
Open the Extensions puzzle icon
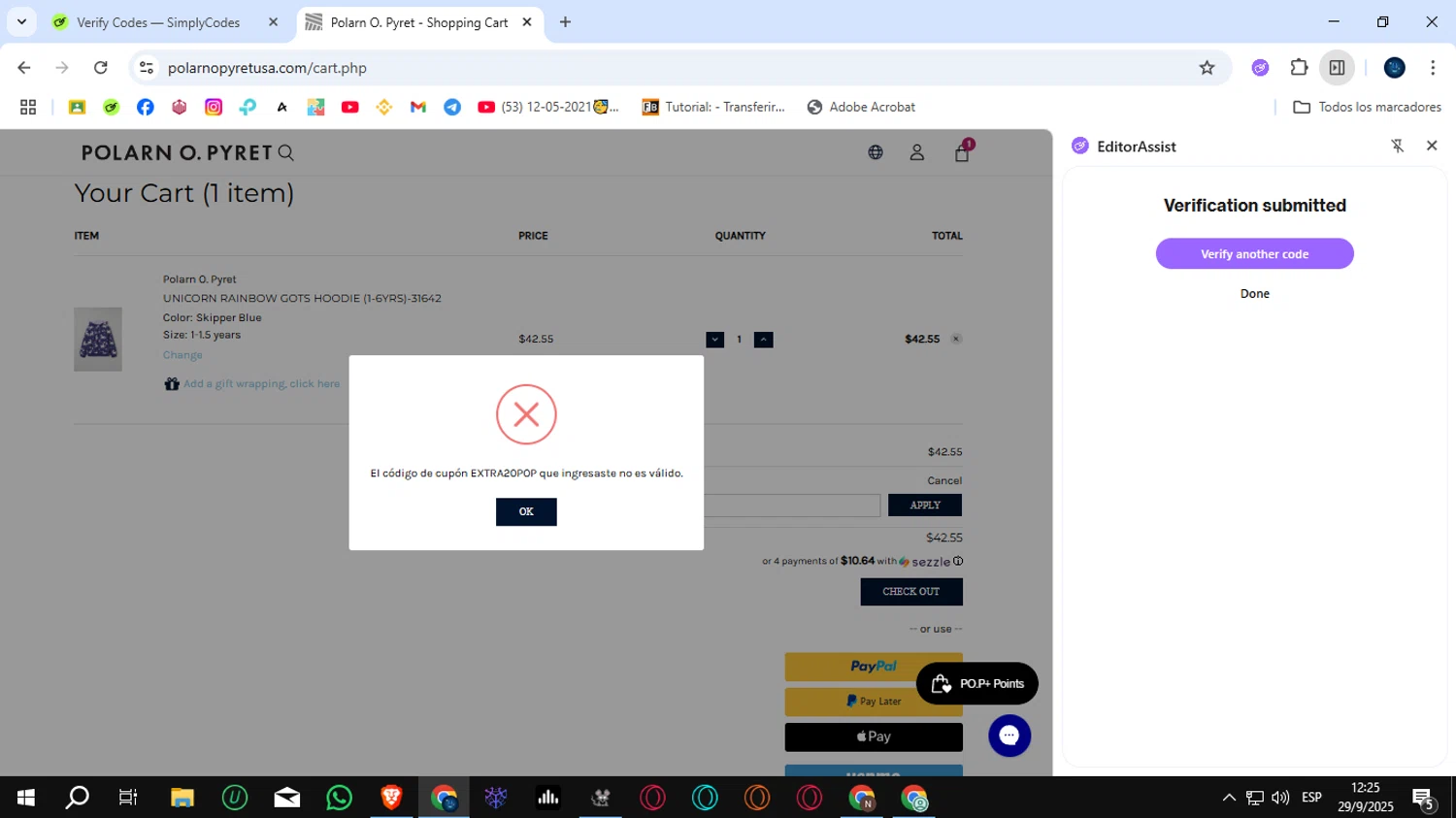point(1299,68)
